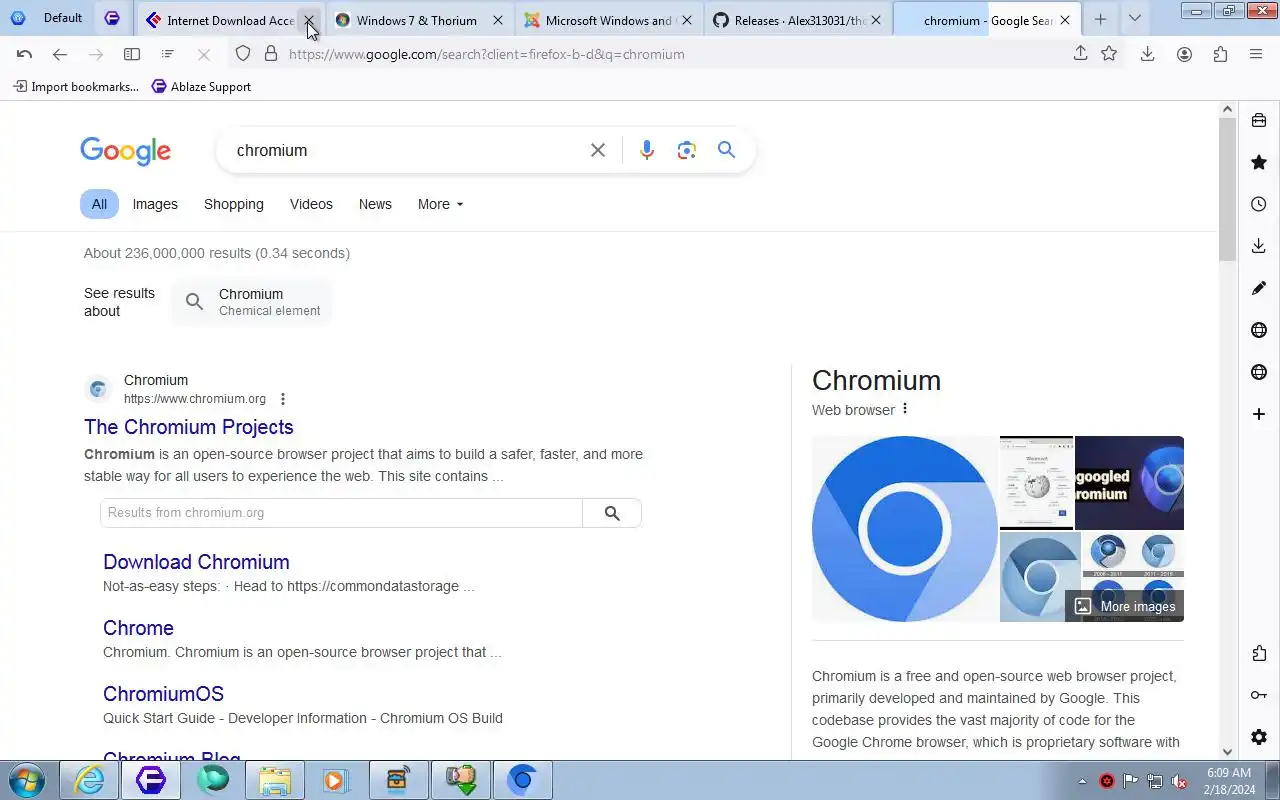Bookmark this page with the star

pos(1109,54)
